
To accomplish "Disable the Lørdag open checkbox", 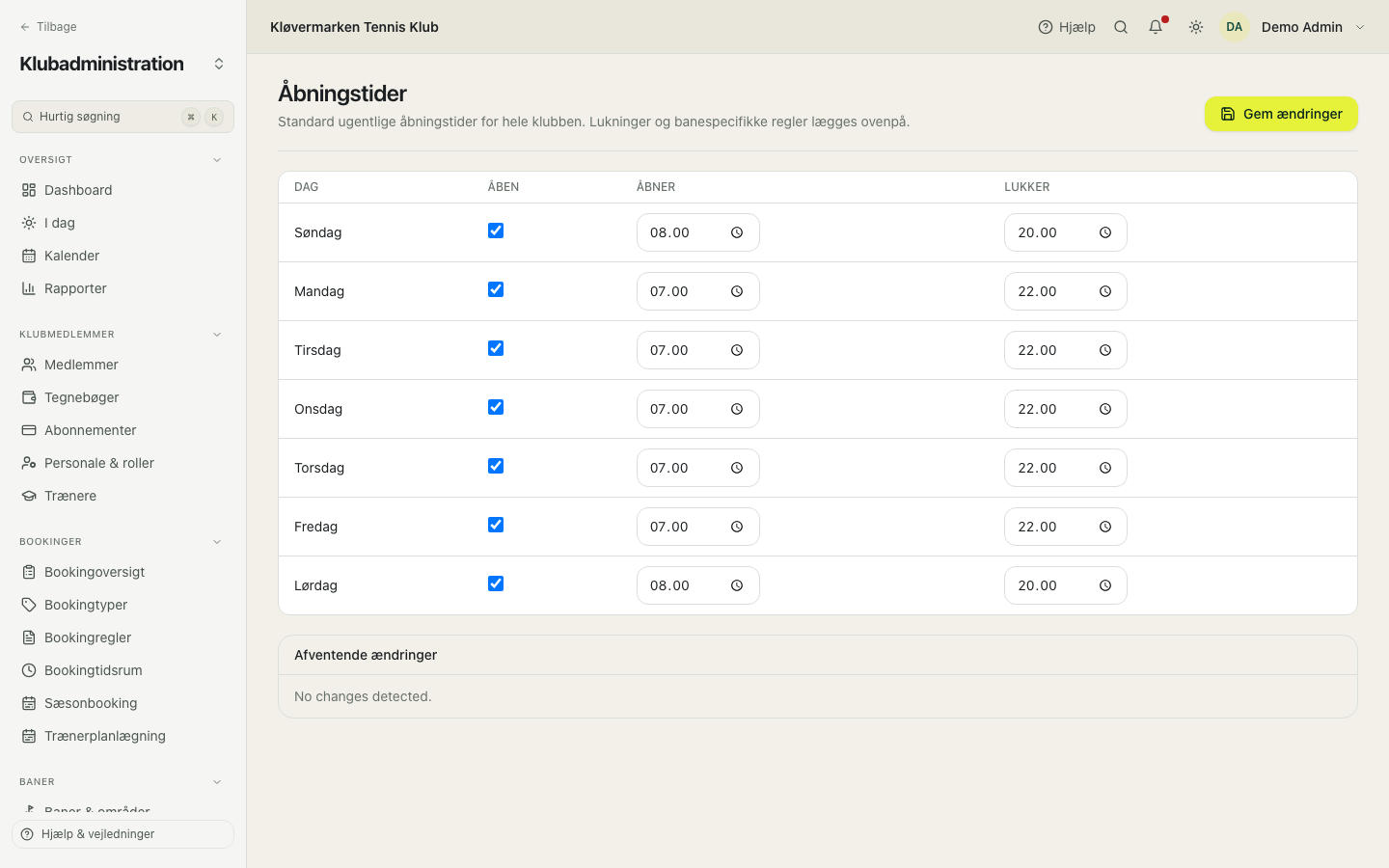I will click(496, 583).
